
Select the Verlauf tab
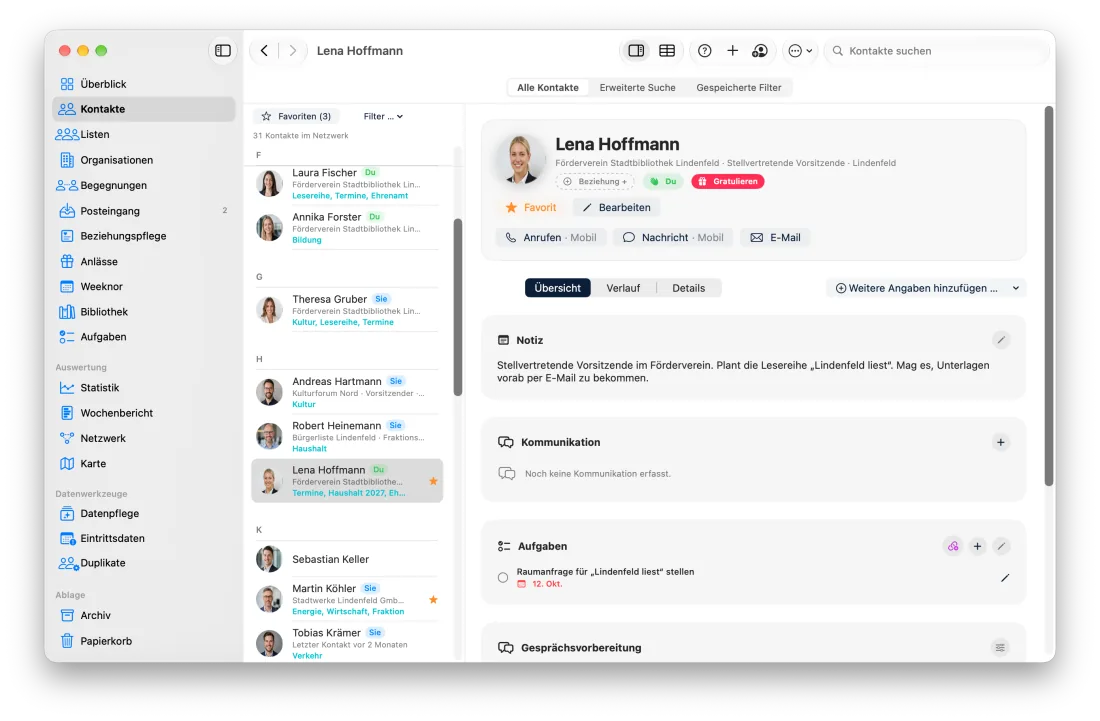click(x=623, y=288)
